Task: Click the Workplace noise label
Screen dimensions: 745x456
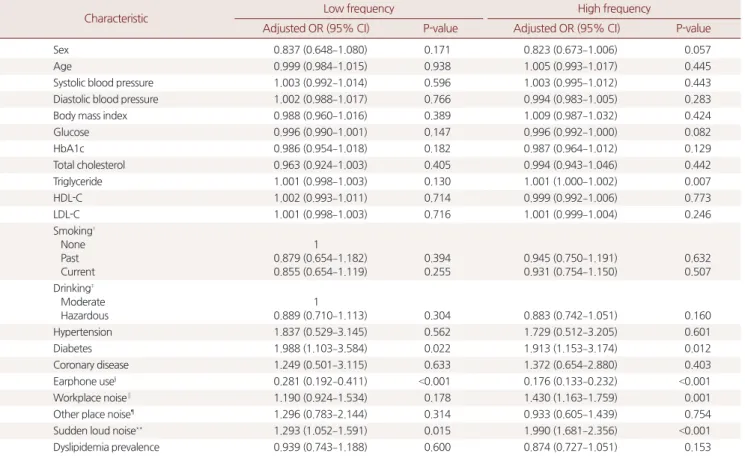Action: point(90,398)
